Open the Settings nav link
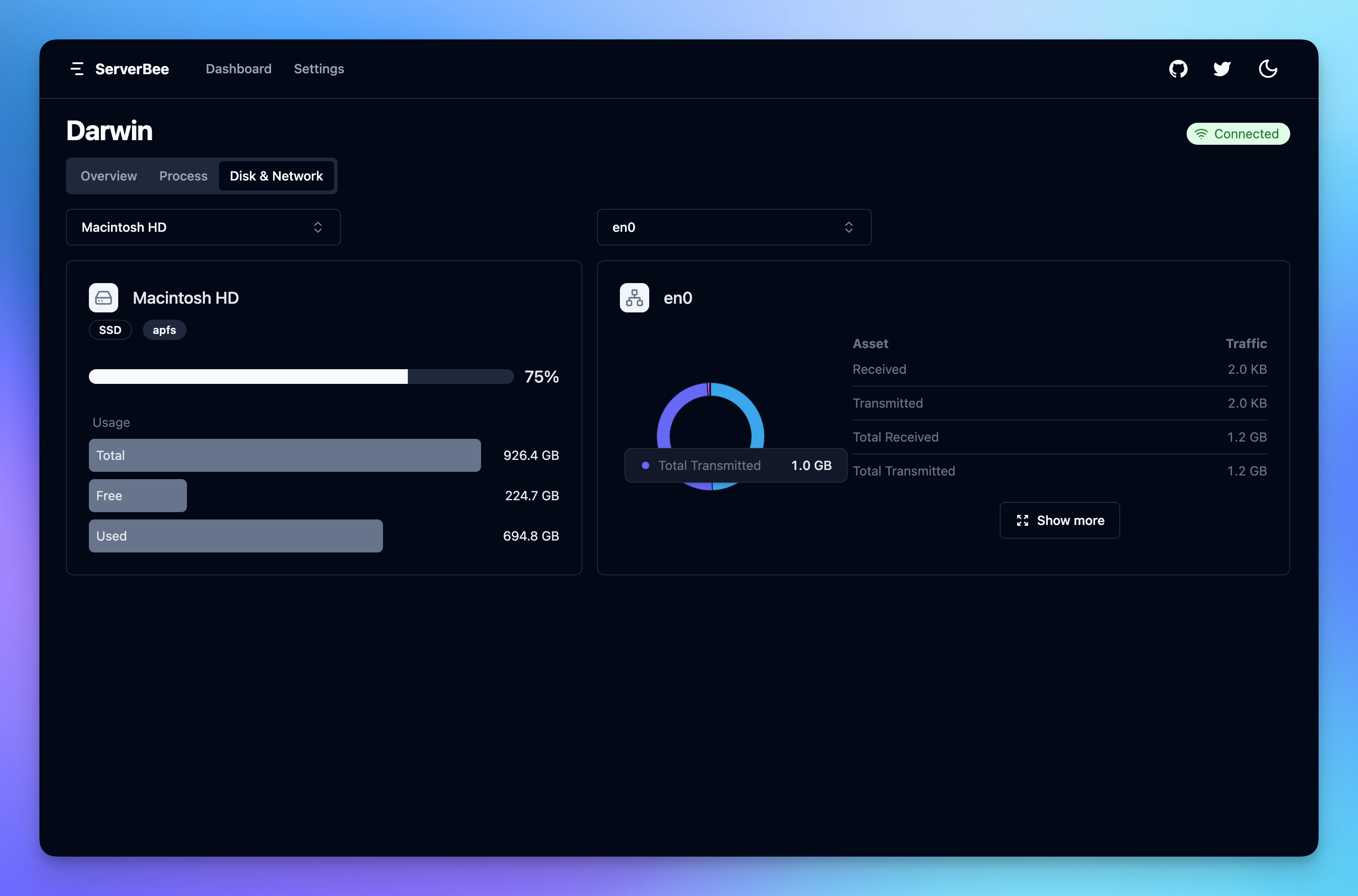1358x896 pixels. 319,69
